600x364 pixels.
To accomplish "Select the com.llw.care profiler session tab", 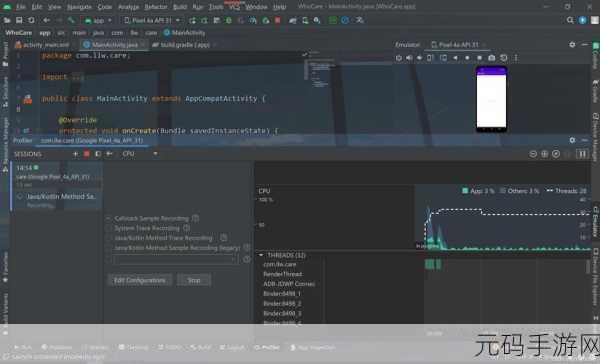I will [x=92, y=140].
